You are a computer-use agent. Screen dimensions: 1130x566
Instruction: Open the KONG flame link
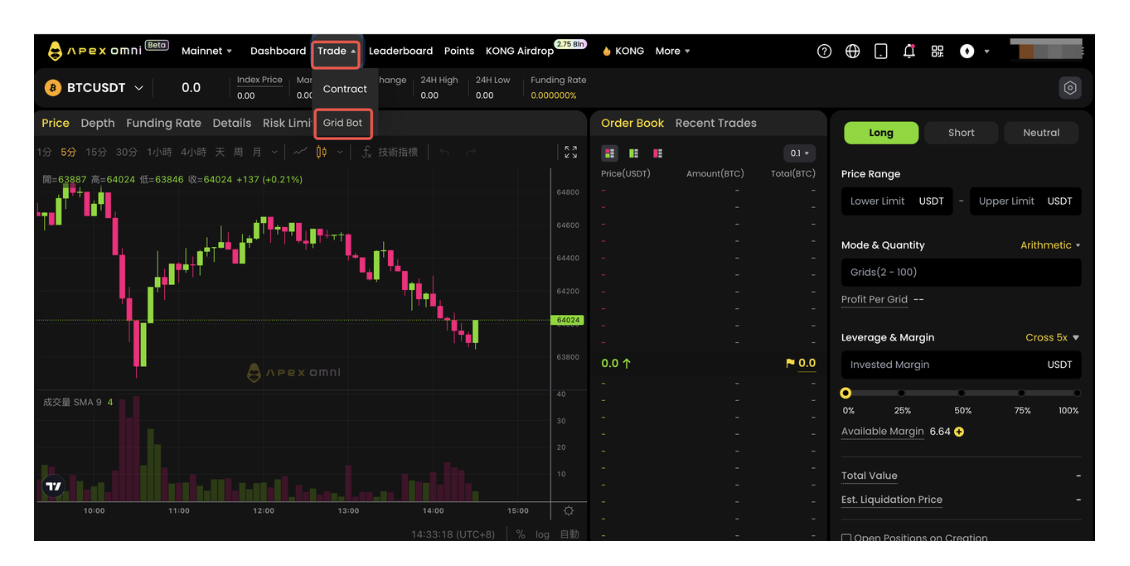click(623, 51)
